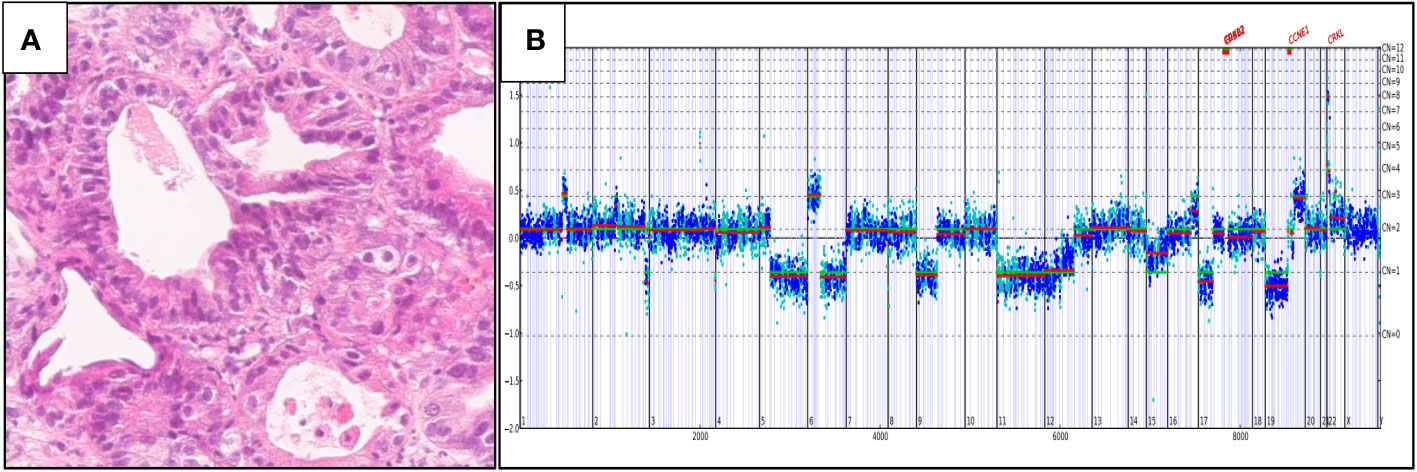Select the CN=12 copy number label

coord(1393,47)
